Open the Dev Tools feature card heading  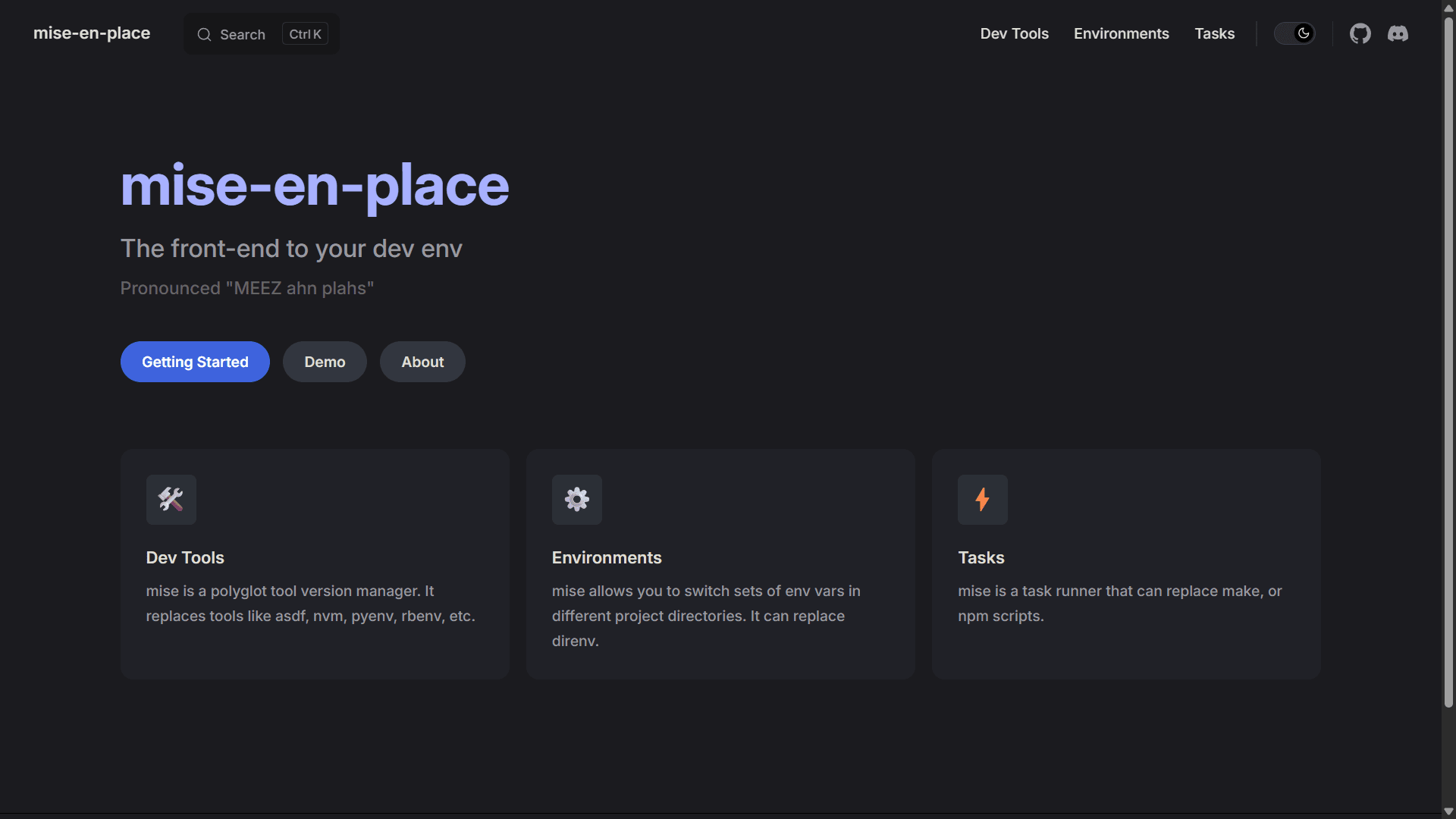(x=185, y=557)
